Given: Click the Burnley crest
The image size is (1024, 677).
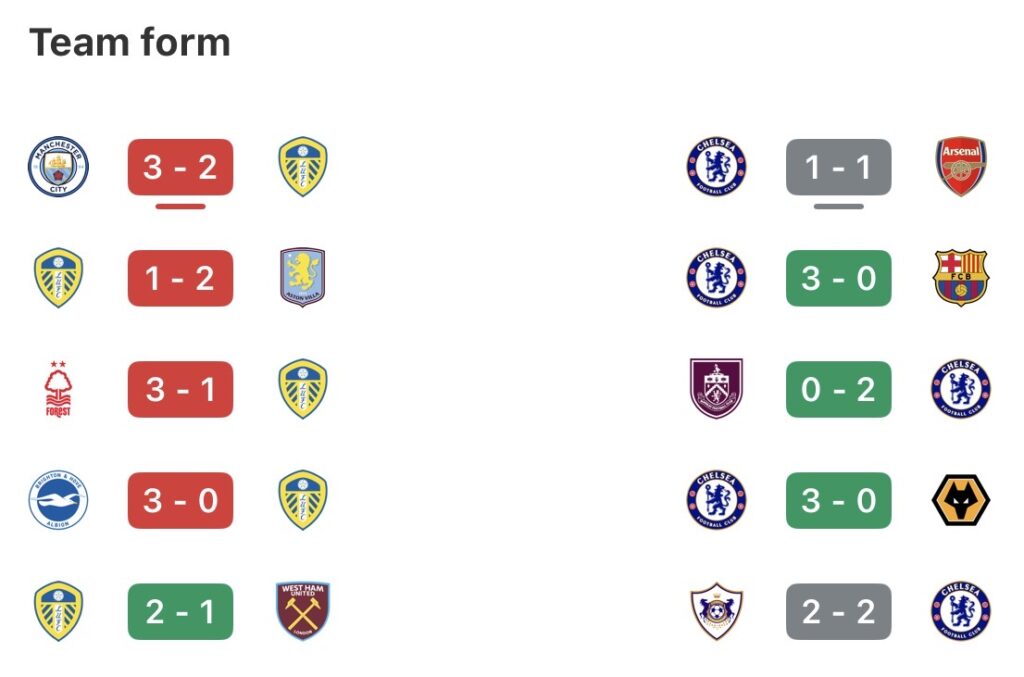Looking at the screenshot, I should tap(716, 389).
